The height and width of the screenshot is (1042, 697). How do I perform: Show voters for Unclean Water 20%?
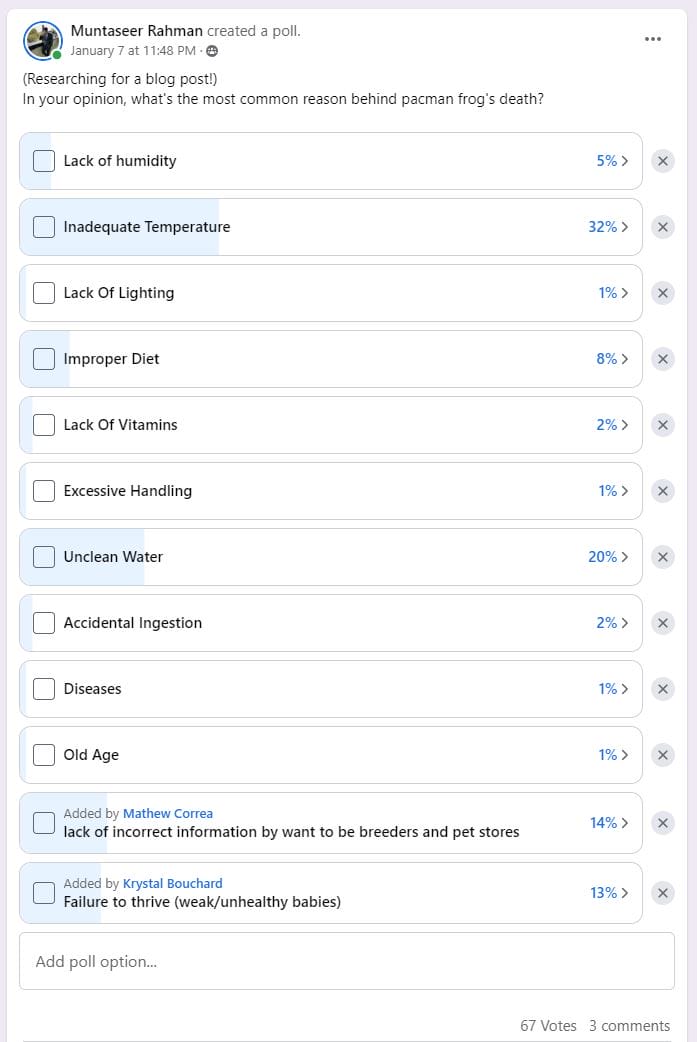coord(609,557)
